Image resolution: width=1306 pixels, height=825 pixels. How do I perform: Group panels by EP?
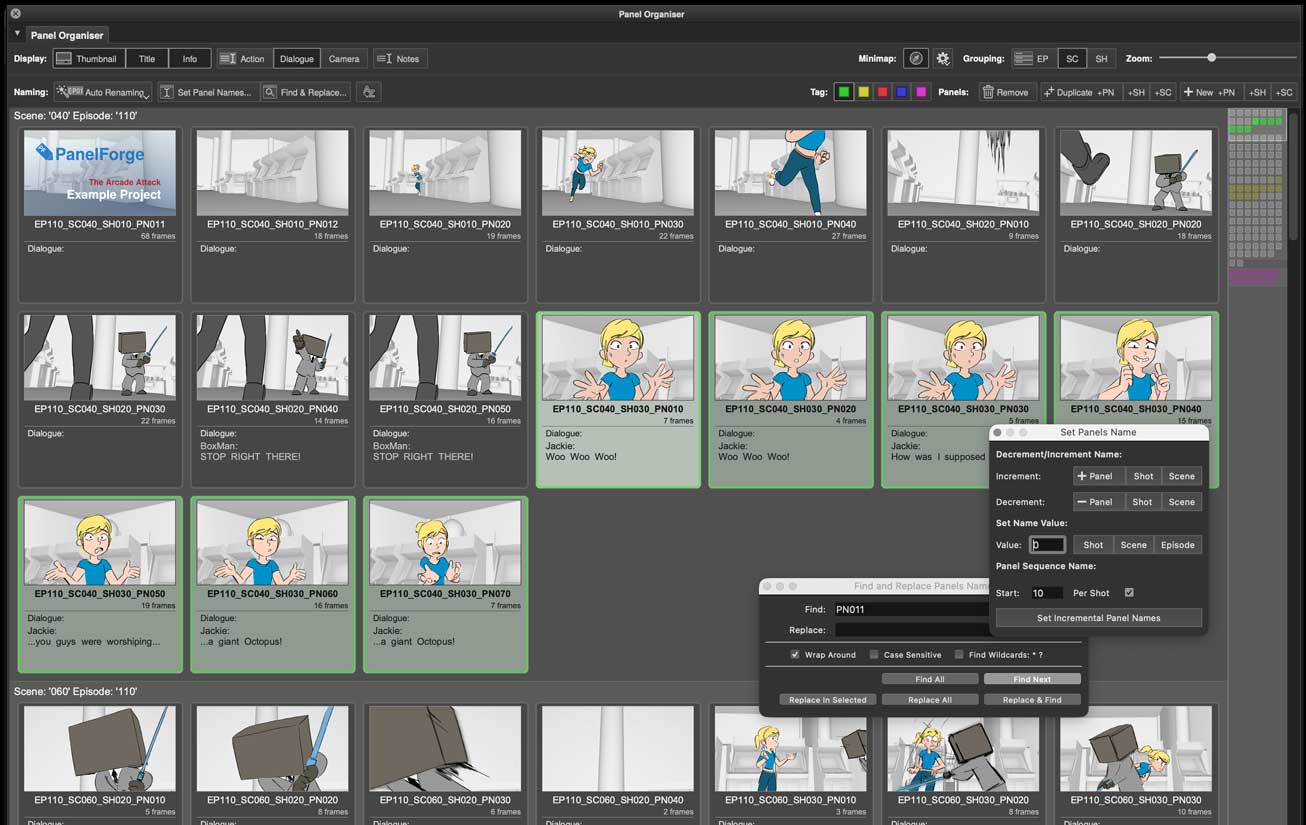(x=1033, y=59)
